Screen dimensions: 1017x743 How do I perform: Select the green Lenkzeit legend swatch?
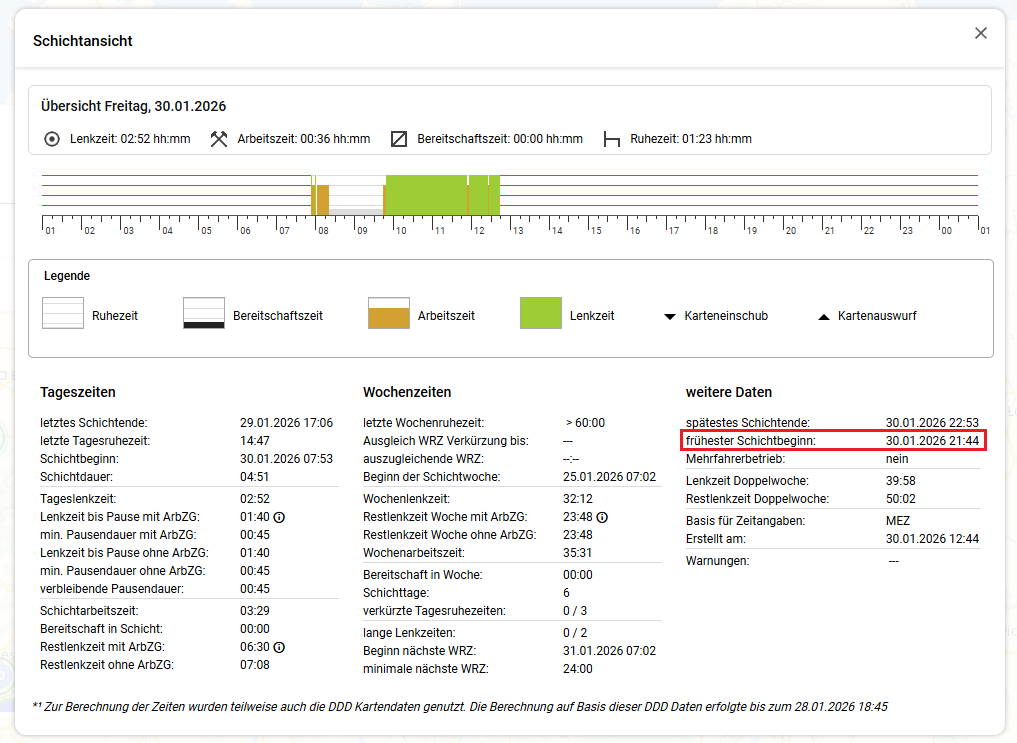(541, 313)
